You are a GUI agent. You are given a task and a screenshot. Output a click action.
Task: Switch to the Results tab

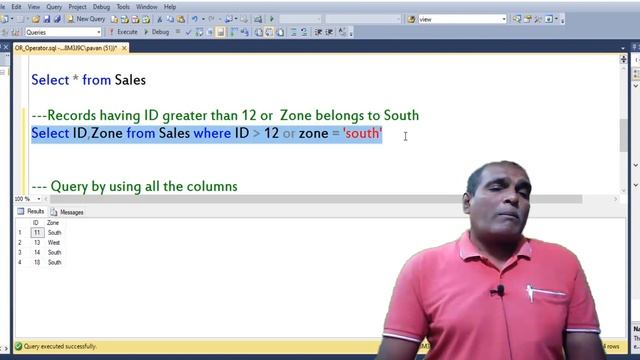tap(31, 211)
